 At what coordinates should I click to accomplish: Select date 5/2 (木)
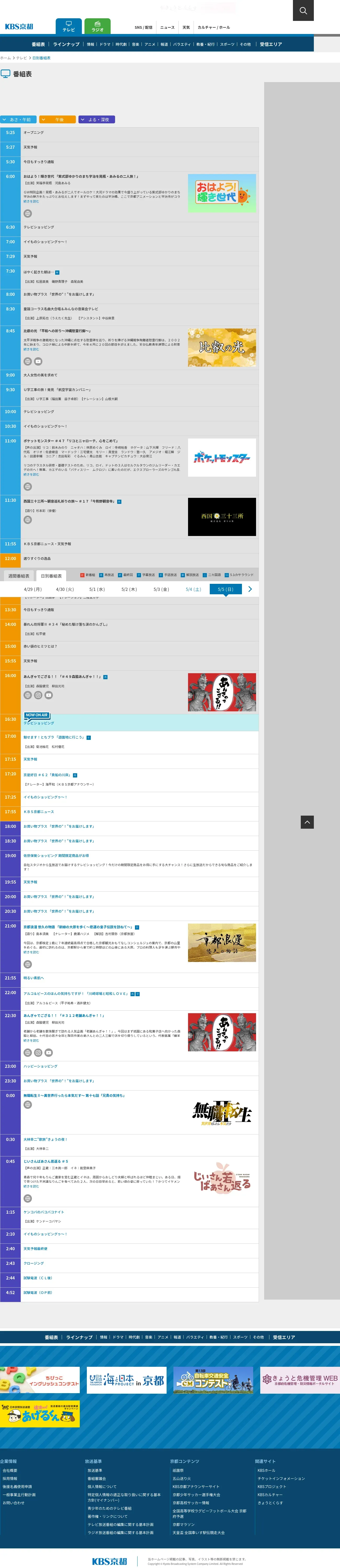(x=129, y=589)
